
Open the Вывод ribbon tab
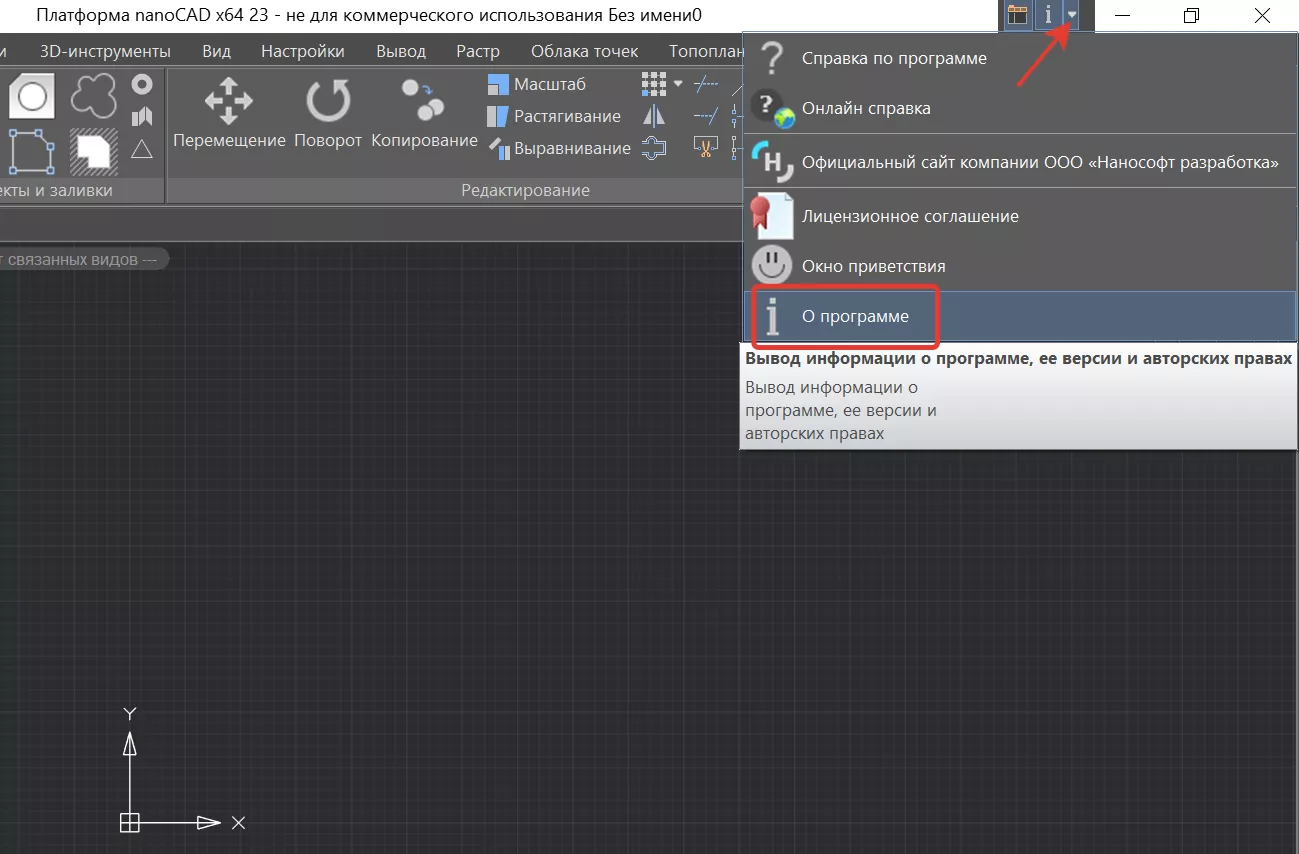(400, 51)
